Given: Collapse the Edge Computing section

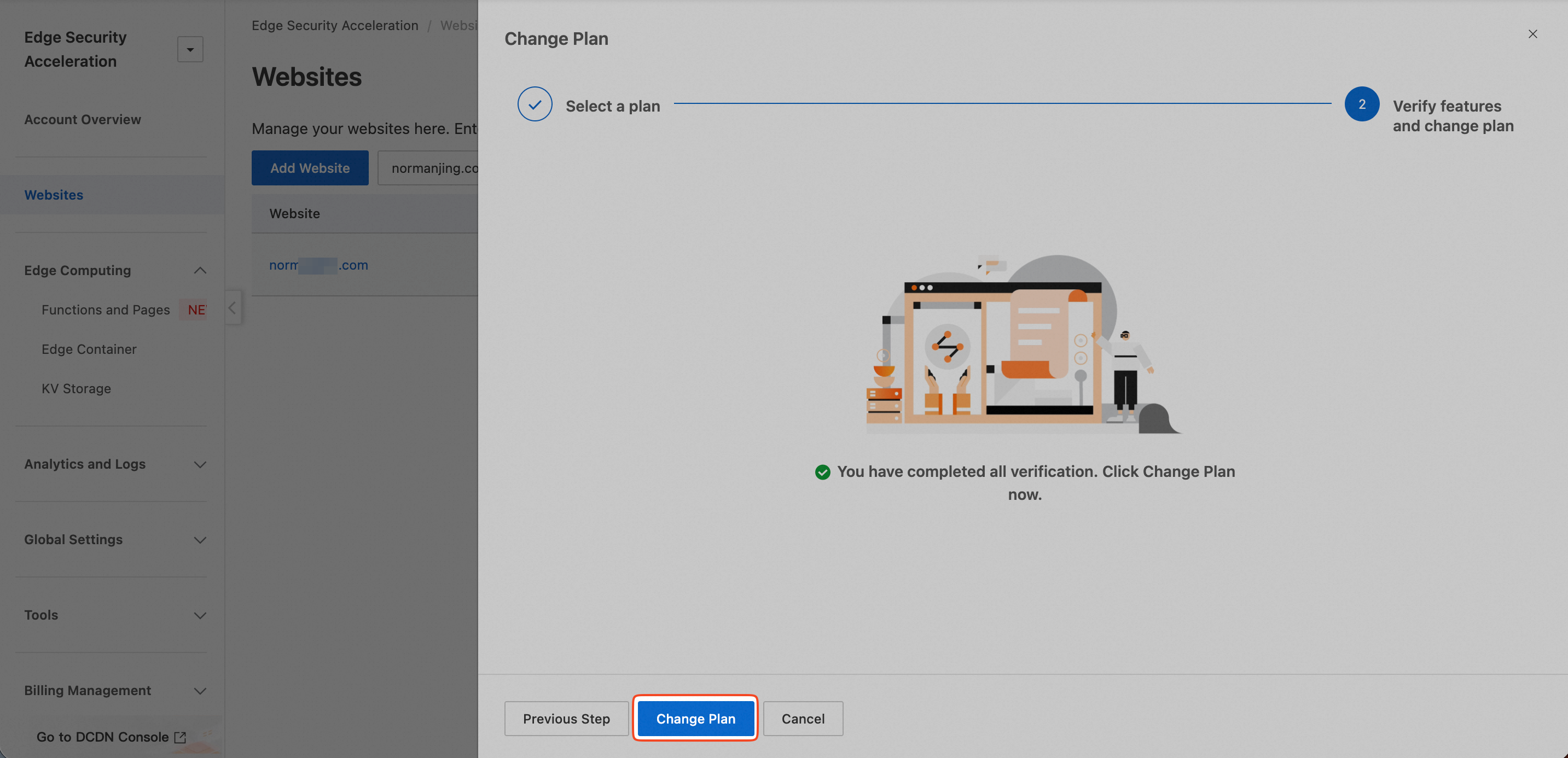Looking at the screenshot, I should (200, 270).
